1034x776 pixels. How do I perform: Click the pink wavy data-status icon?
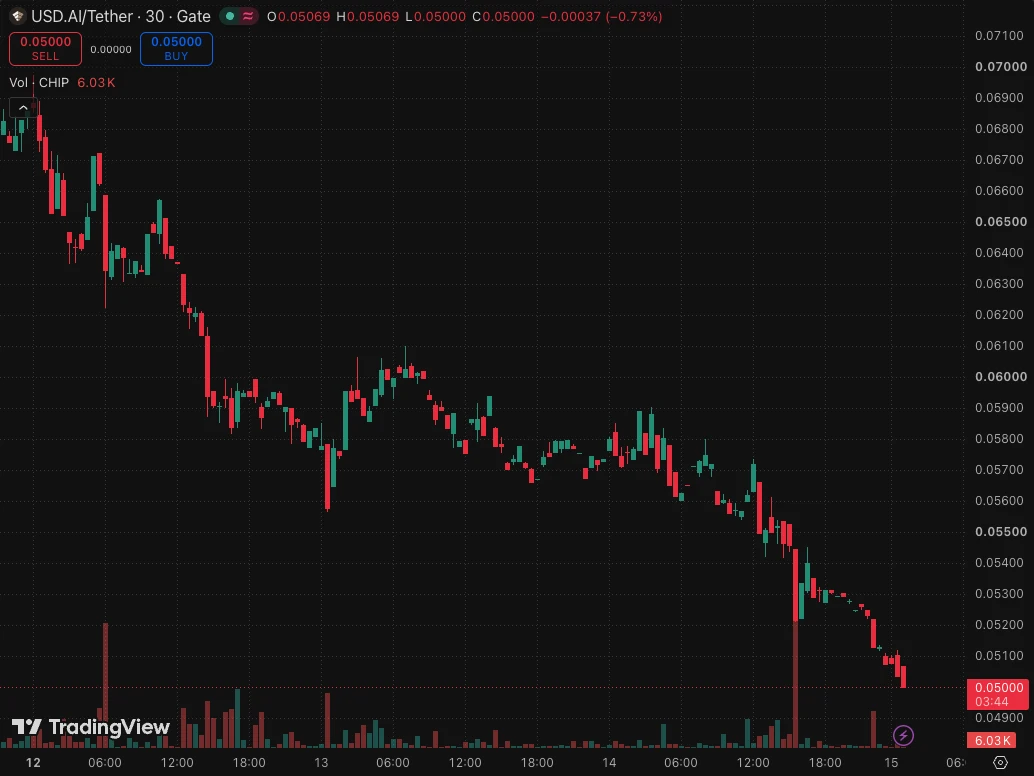[248, 16]
